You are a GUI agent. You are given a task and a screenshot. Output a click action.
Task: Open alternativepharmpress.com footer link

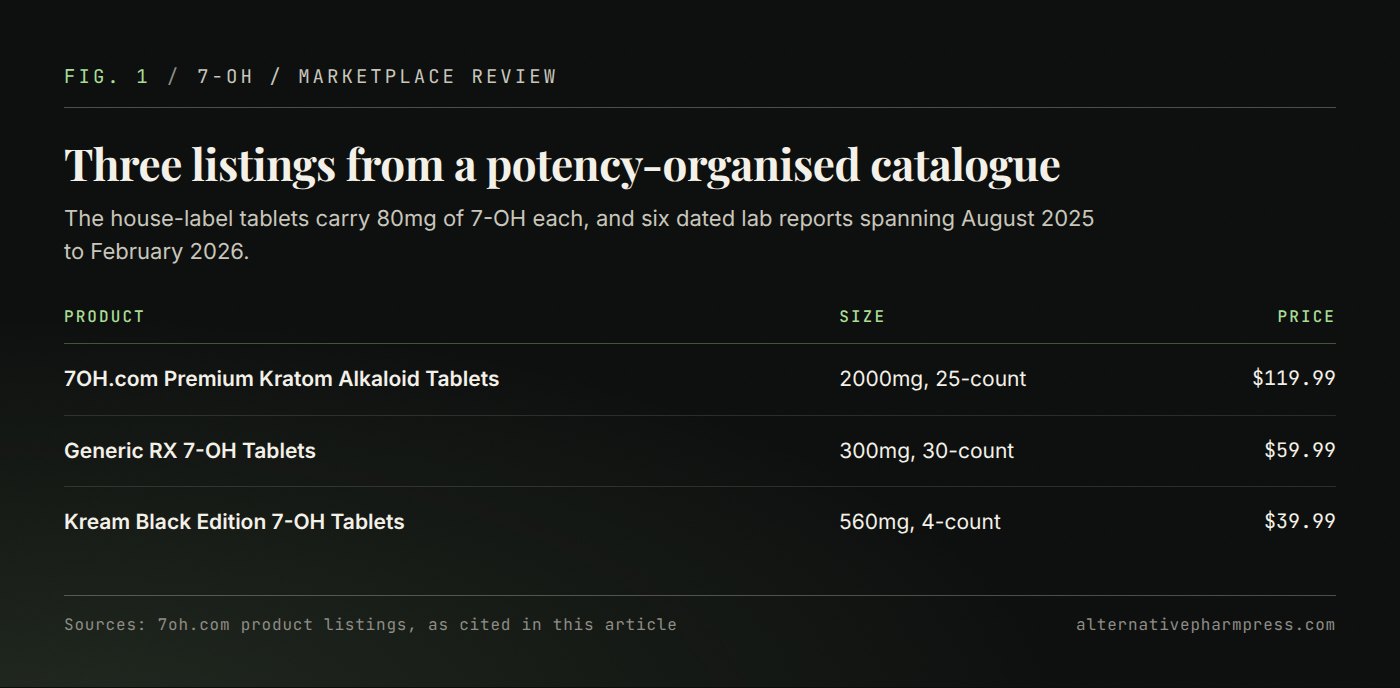click(x=1206, y=625)
